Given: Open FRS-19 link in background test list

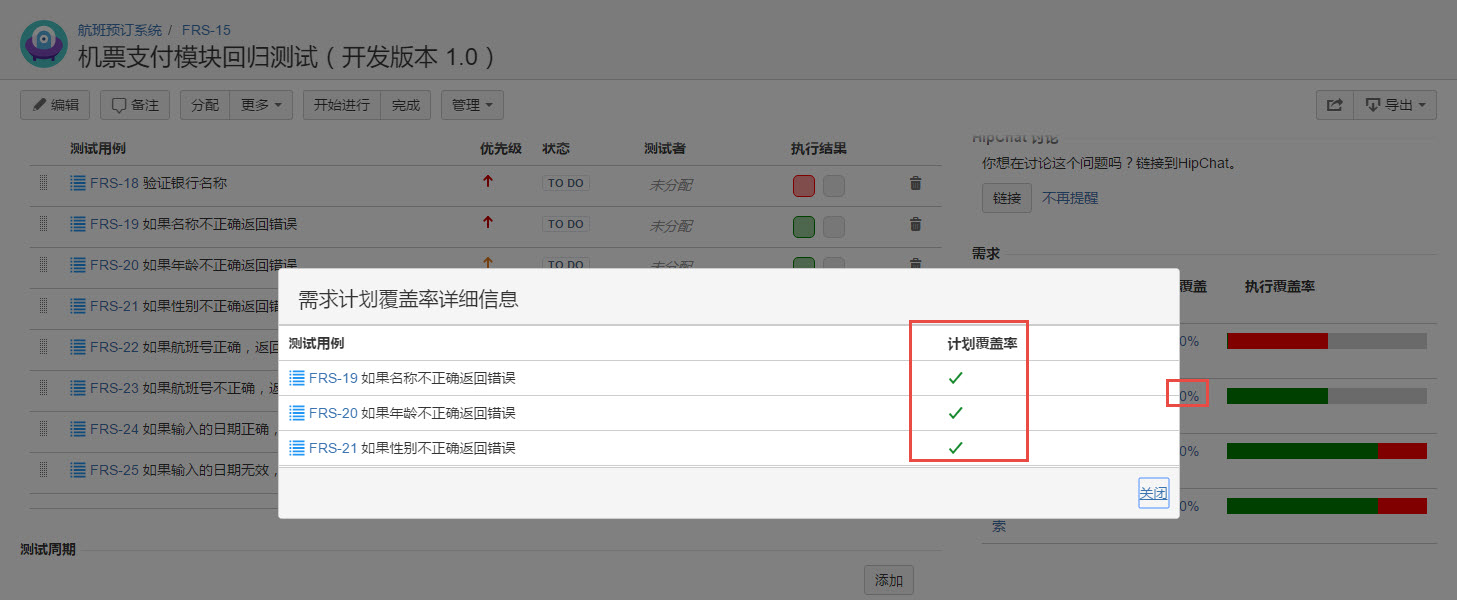Looking at the screenshot, I should point(114,224).
